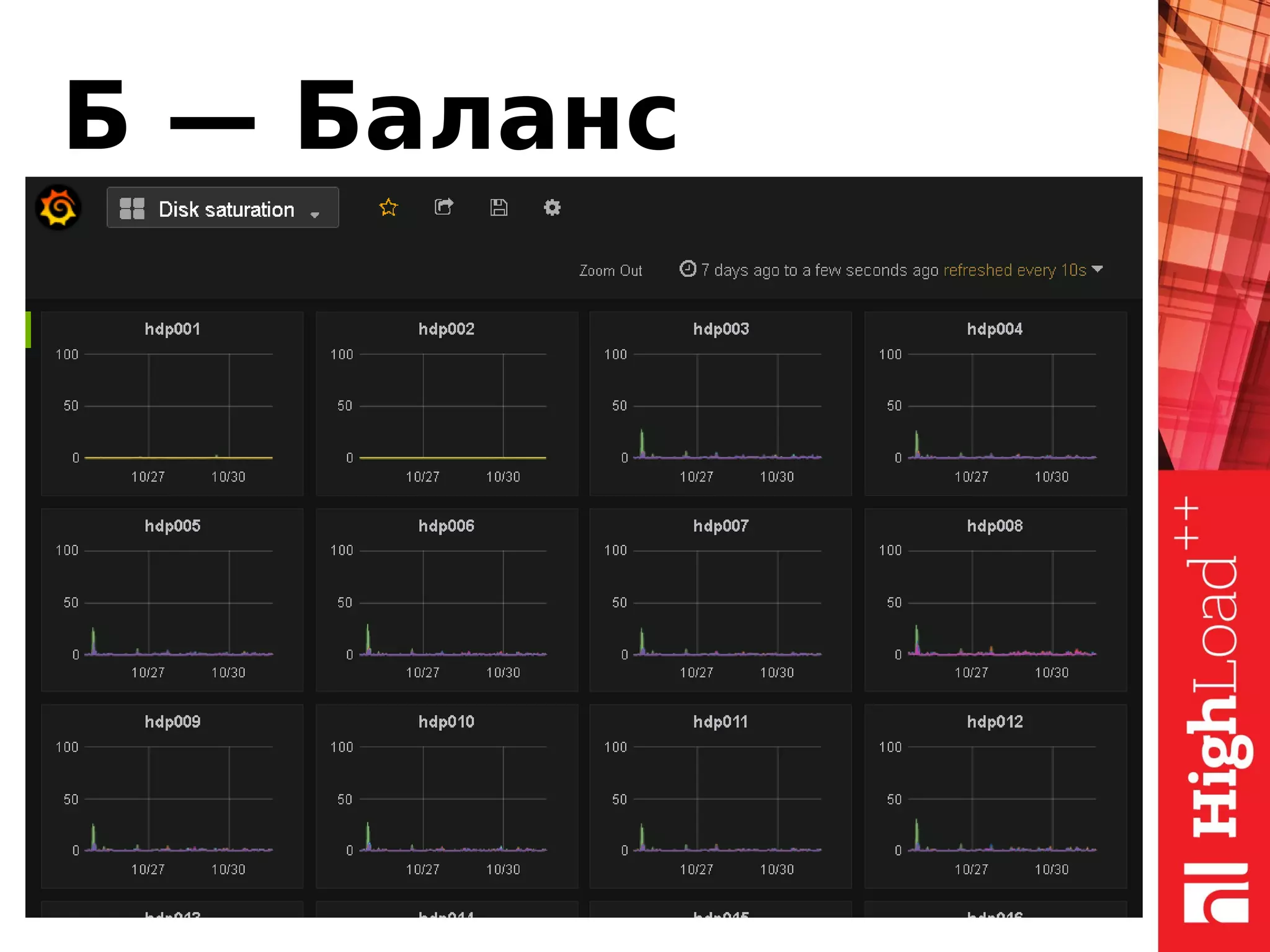Open the hdp007 panel title menu
The image size is (1270, 952).
tap(721, 526)
